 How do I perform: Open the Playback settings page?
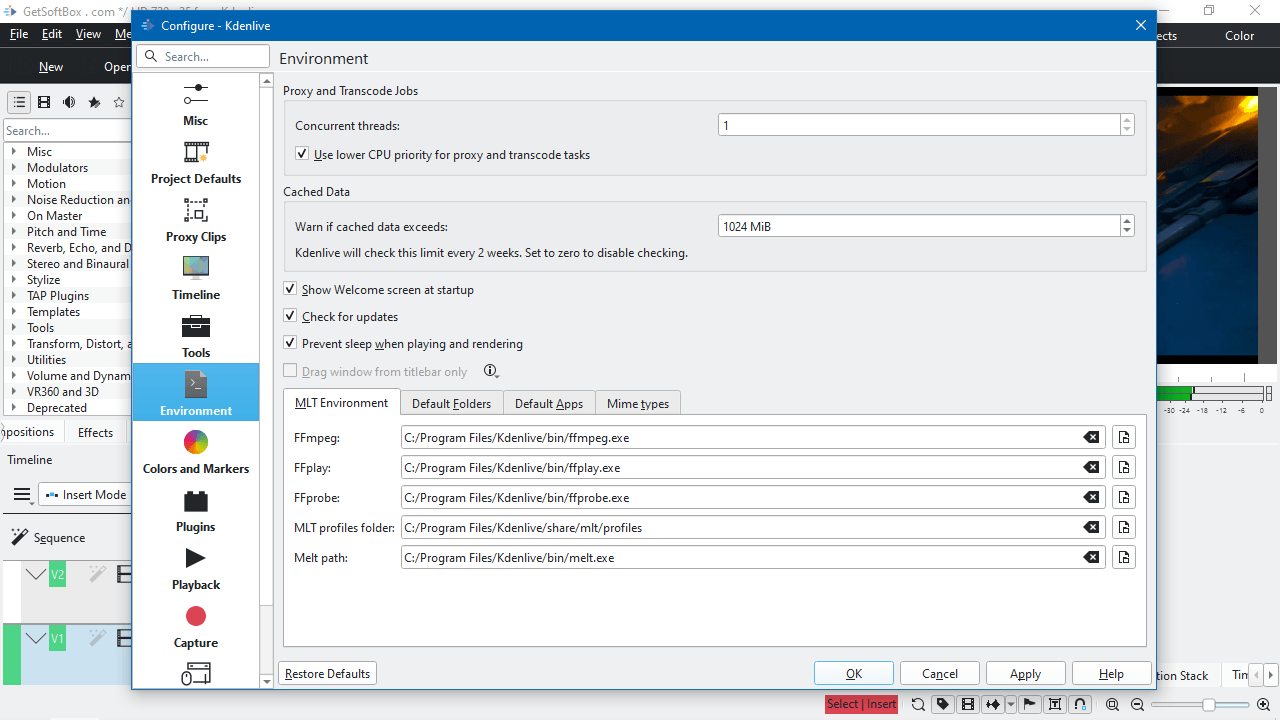coord(196,568)
